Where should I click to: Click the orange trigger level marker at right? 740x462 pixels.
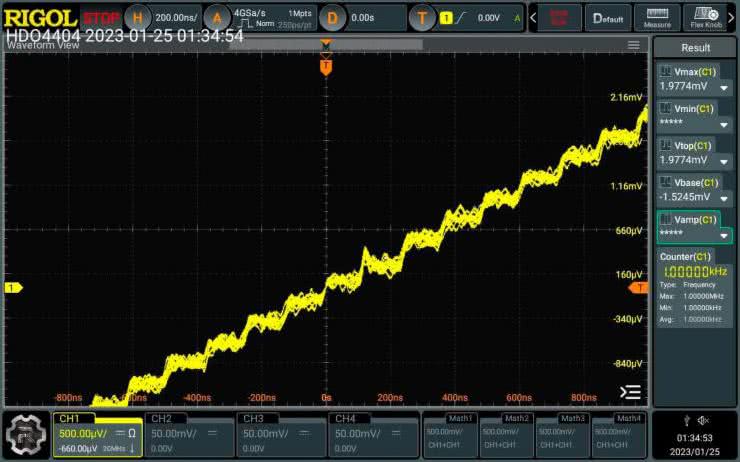pos(639,288)
